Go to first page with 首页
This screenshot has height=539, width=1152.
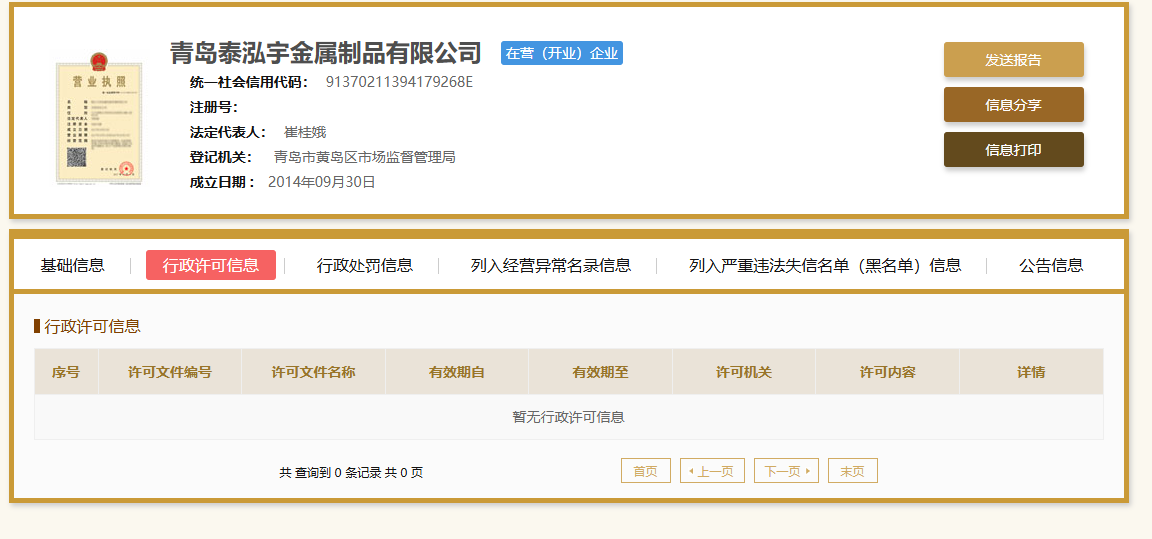coord(646,471)
